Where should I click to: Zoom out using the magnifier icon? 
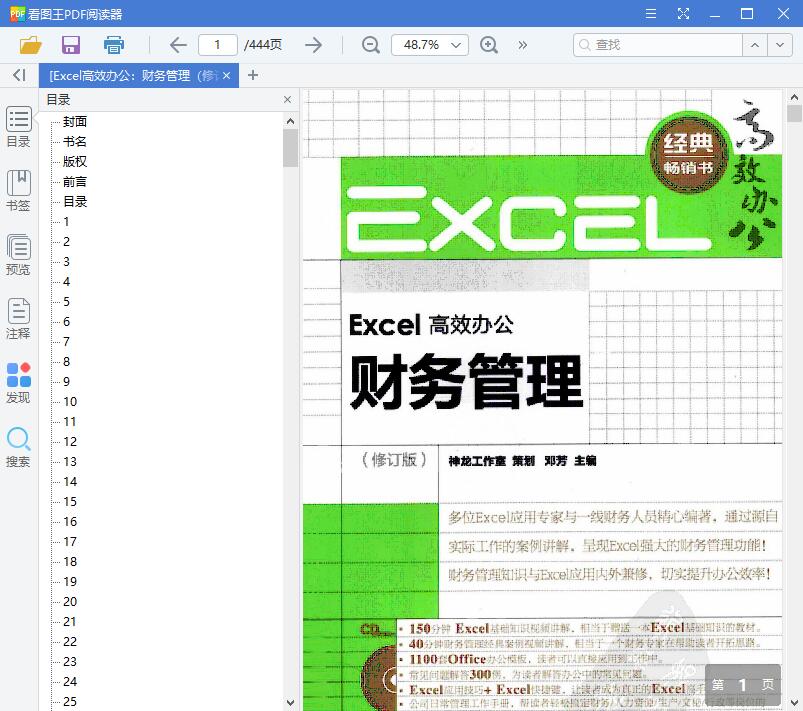[370, 45]
